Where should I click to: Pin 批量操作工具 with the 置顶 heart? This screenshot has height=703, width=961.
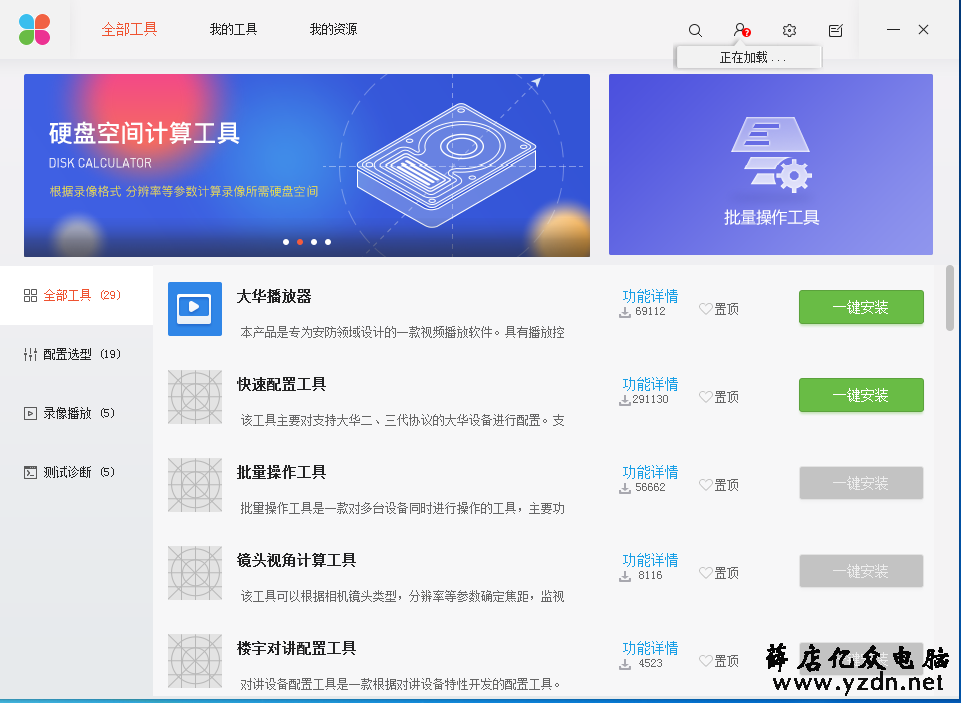coord(719,485)
